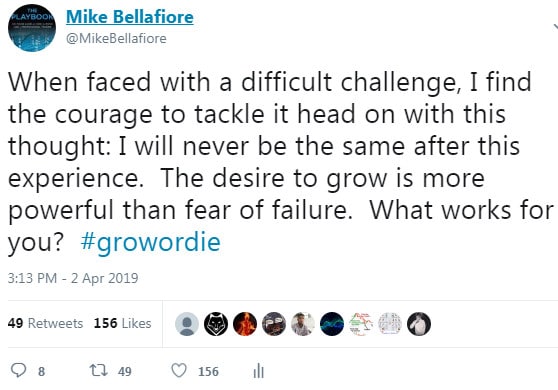
Task: Open the default gray silhouette liker avatar
Action: click(x=187, y=324)
